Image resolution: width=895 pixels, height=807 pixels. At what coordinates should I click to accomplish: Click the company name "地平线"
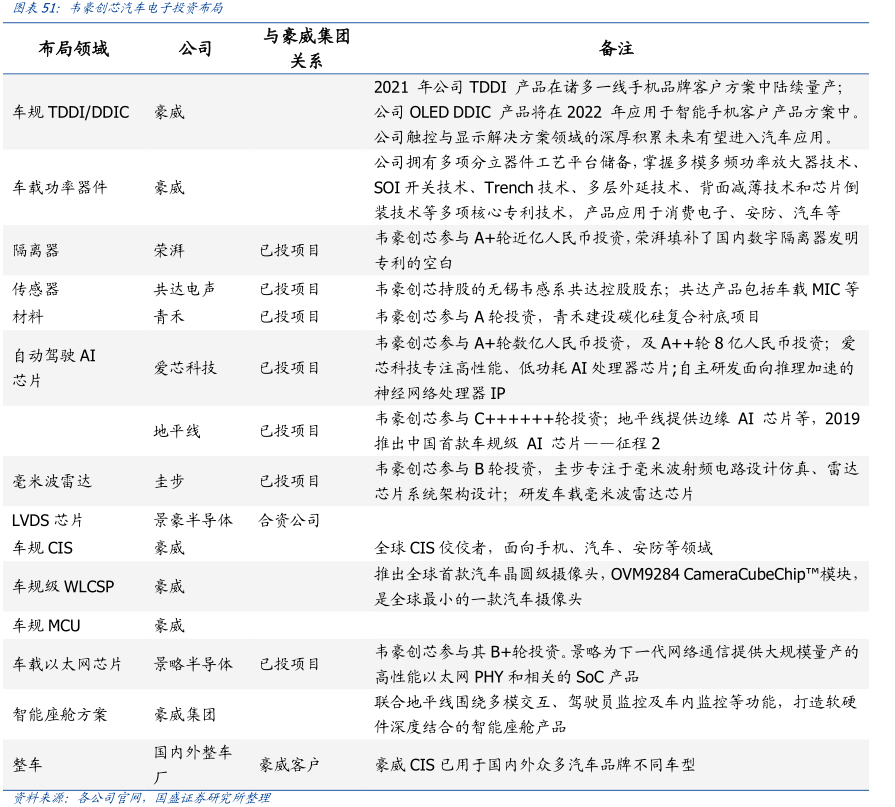pos(177,430)
